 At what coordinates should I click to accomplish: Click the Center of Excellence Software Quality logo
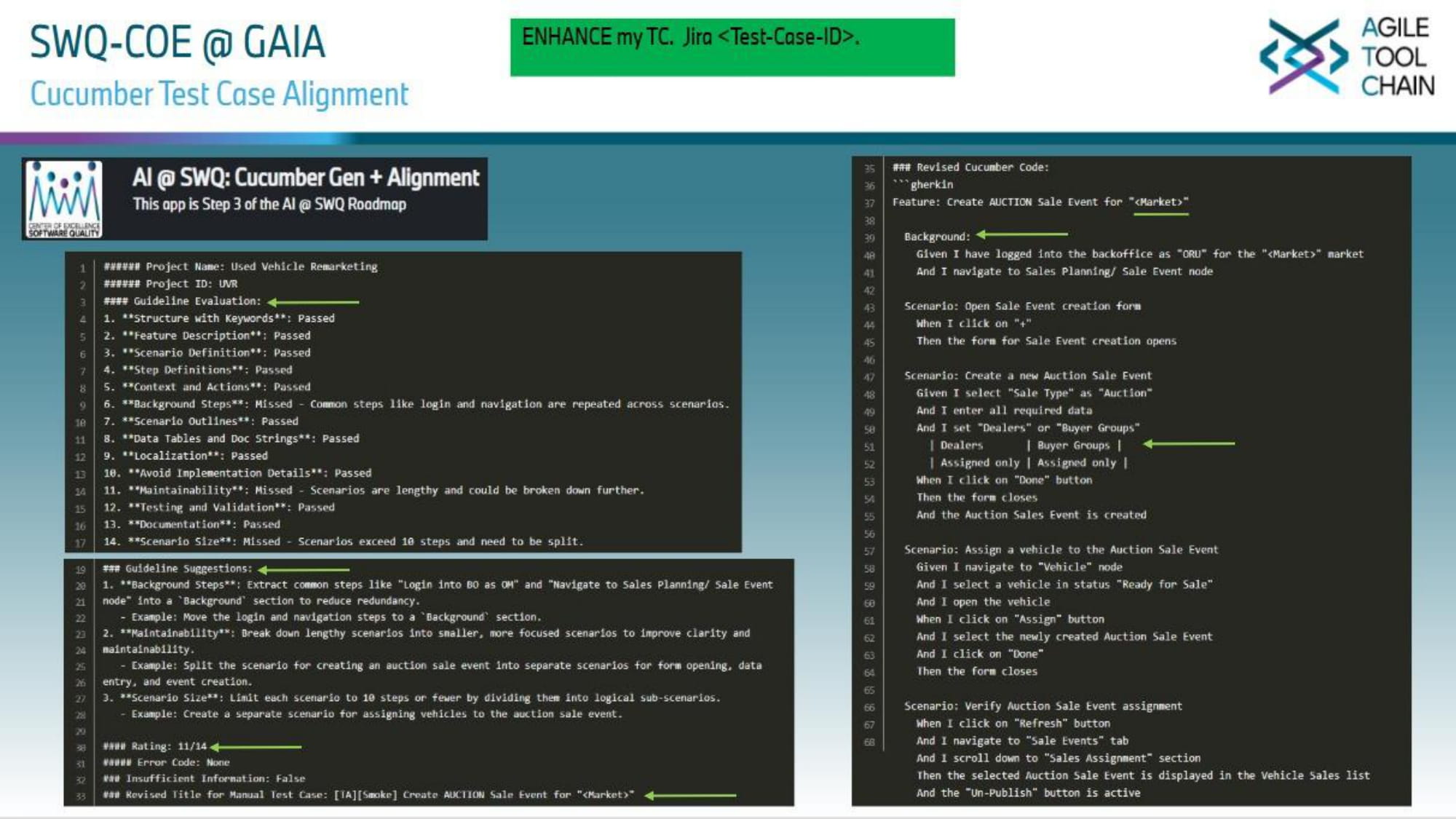point(64,199)
